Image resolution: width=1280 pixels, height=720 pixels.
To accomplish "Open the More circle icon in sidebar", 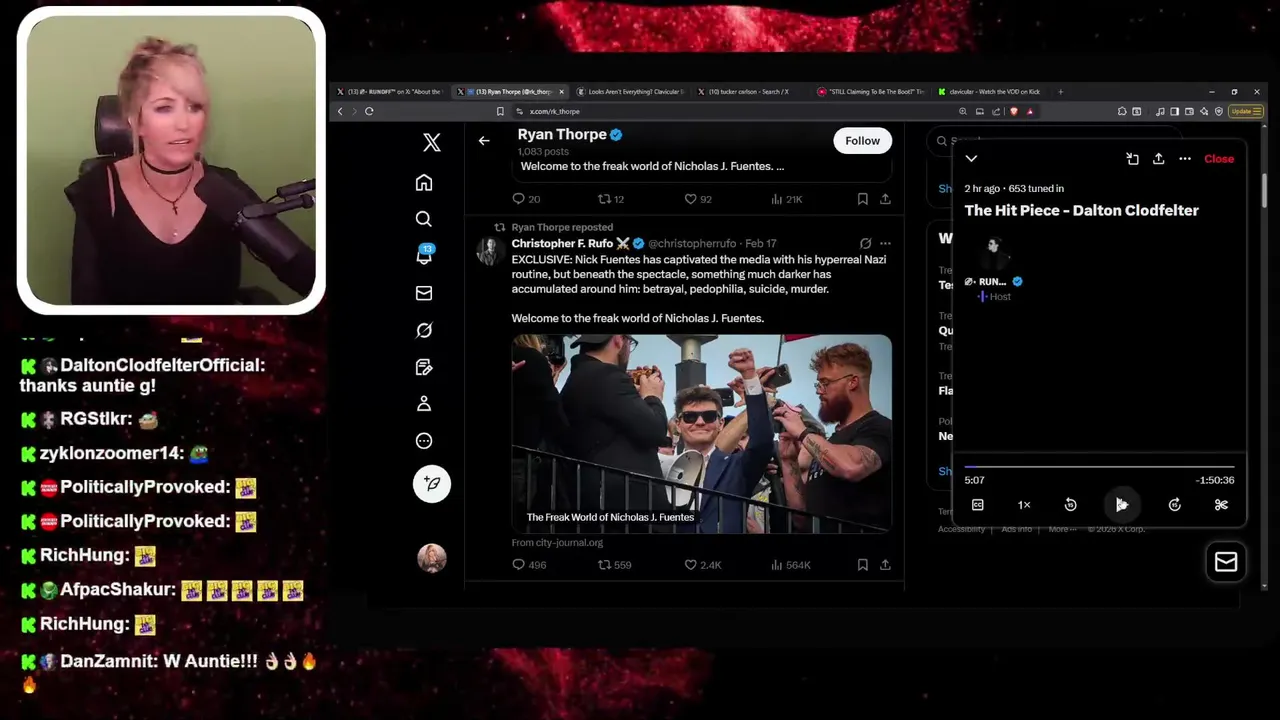I will (424, 441).
